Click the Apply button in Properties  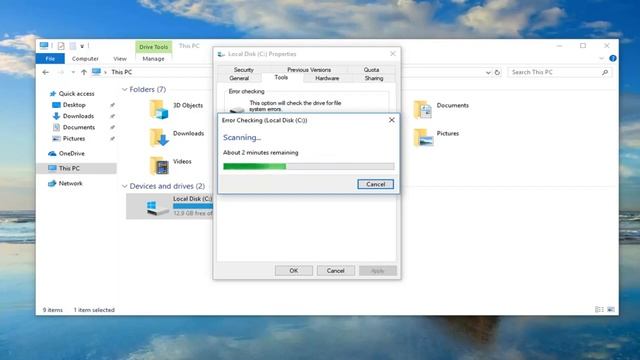coord(378,271)
